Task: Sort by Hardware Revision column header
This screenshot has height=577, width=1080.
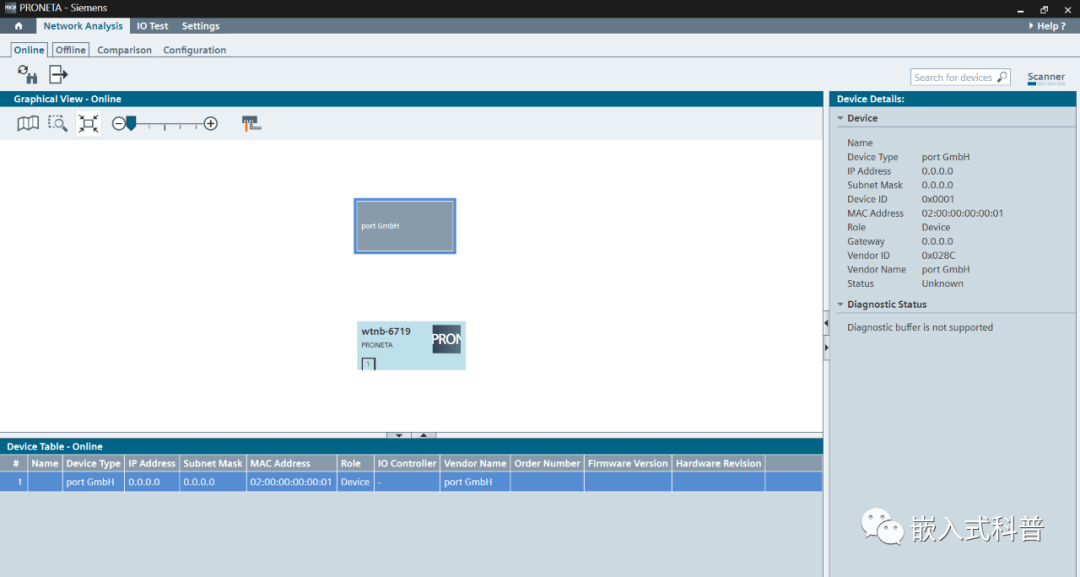Action: pyautogui.click(x=718, y=463)
